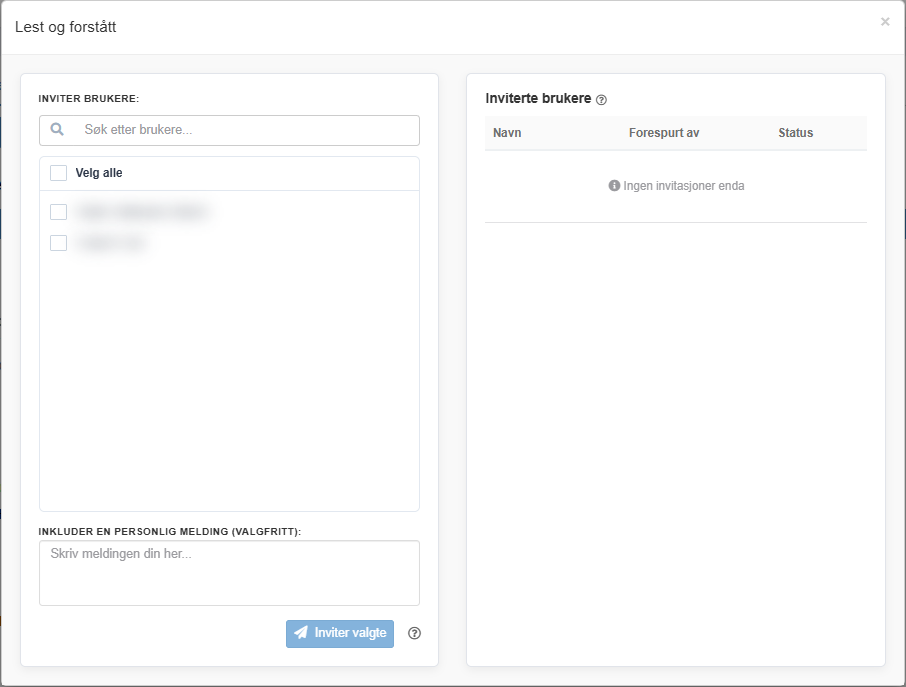Check the second blurred user's checkbox
The height and width of the screenshot is (687, 906).
point(58,243)
